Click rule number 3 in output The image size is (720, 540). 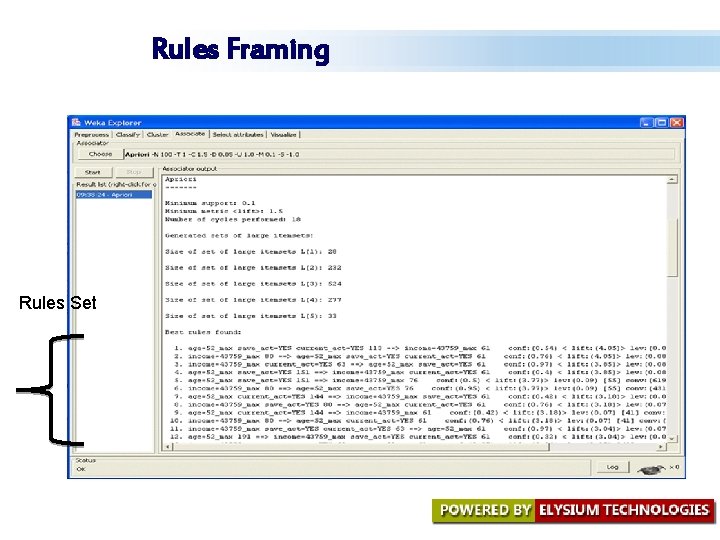420,364
